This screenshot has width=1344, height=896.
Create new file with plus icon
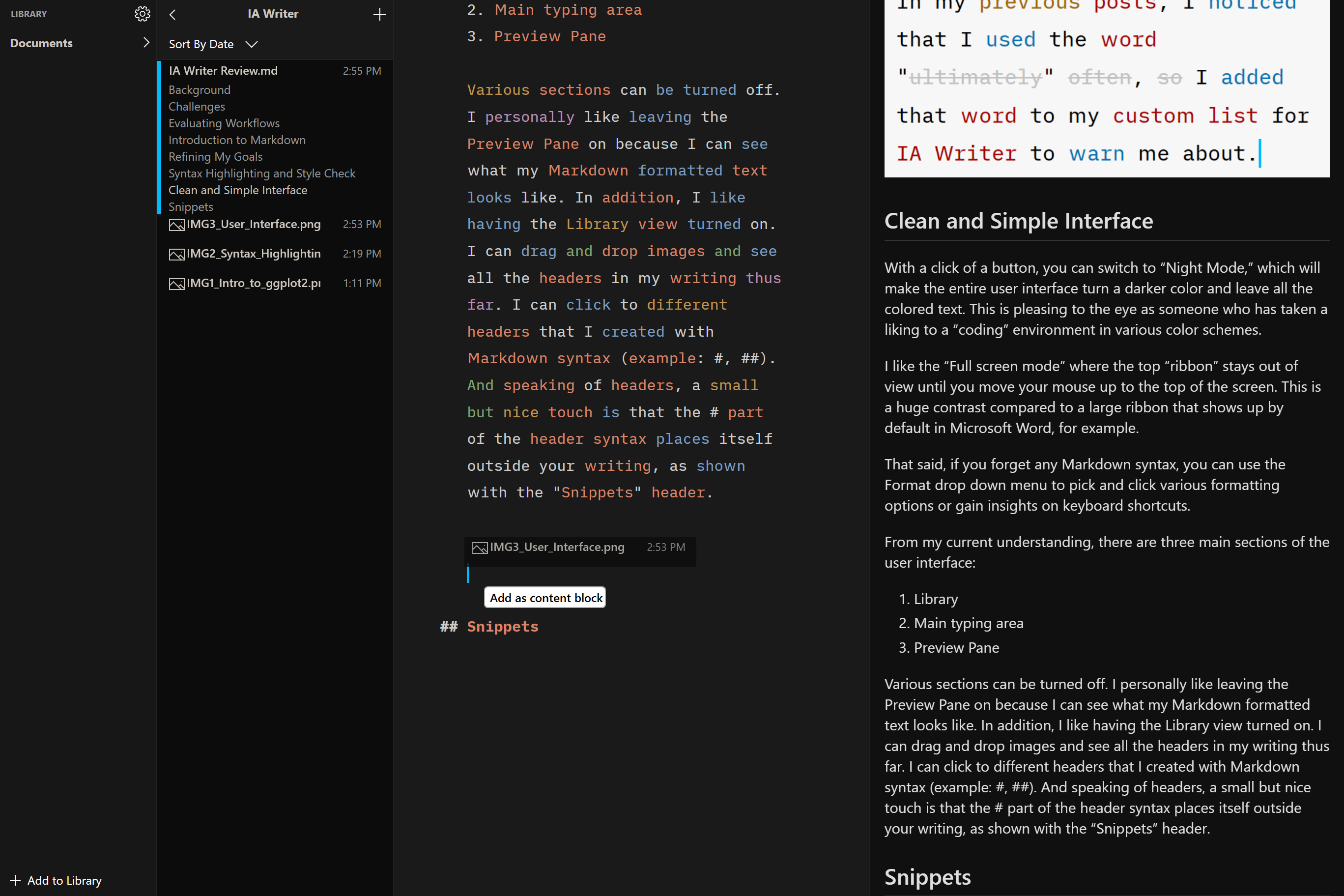point(379,14)
